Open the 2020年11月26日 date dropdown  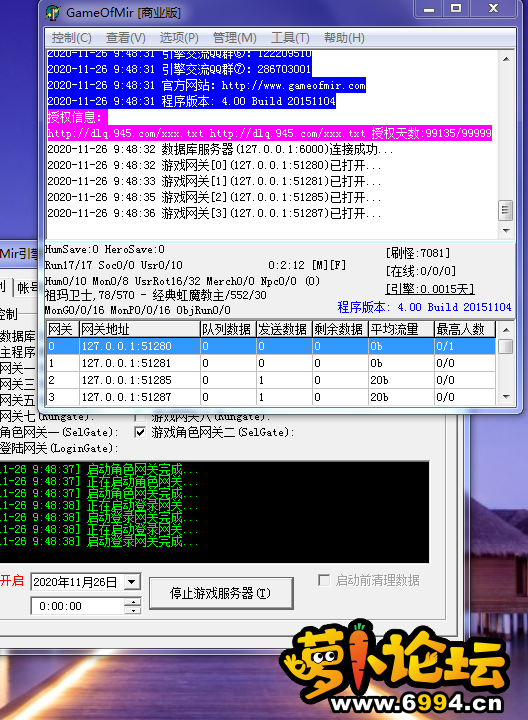132,582
